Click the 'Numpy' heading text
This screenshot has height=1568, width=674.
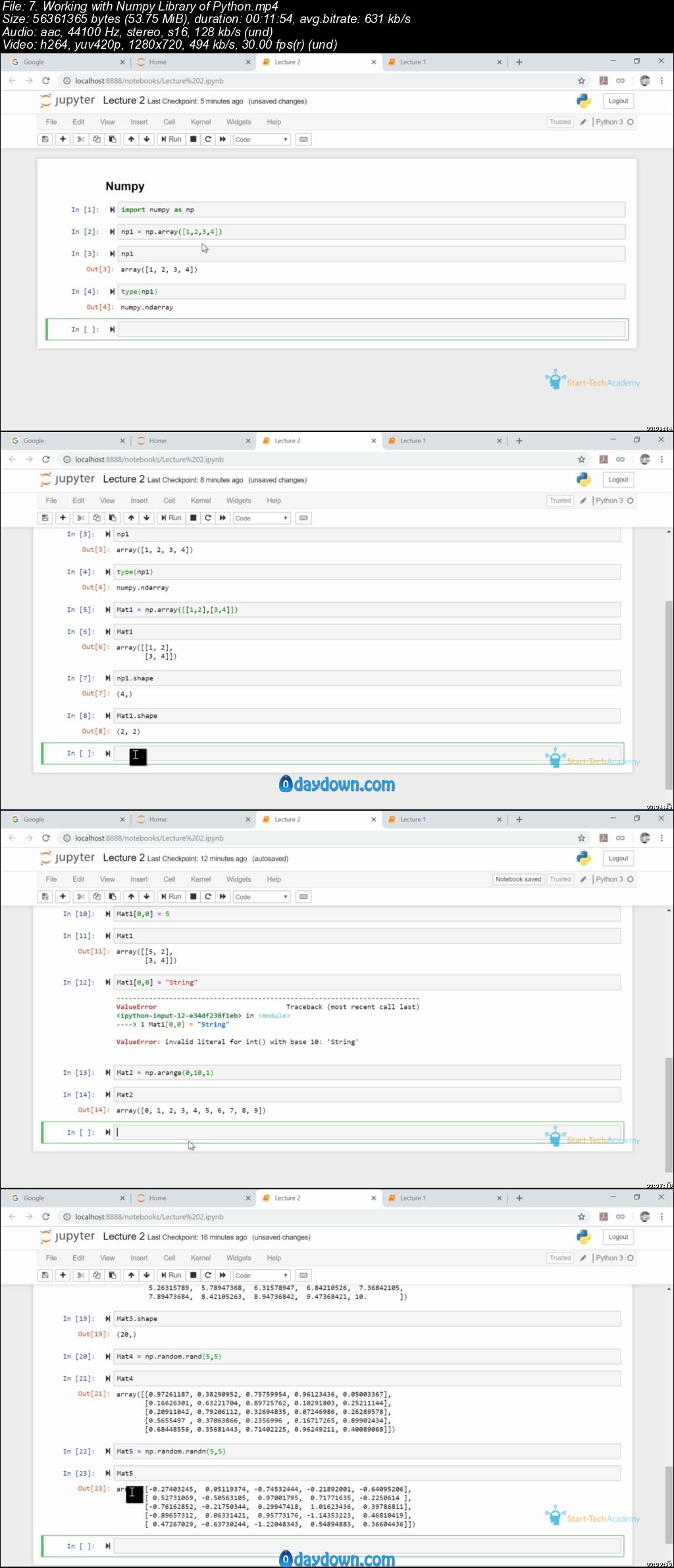tap(125, 186)
